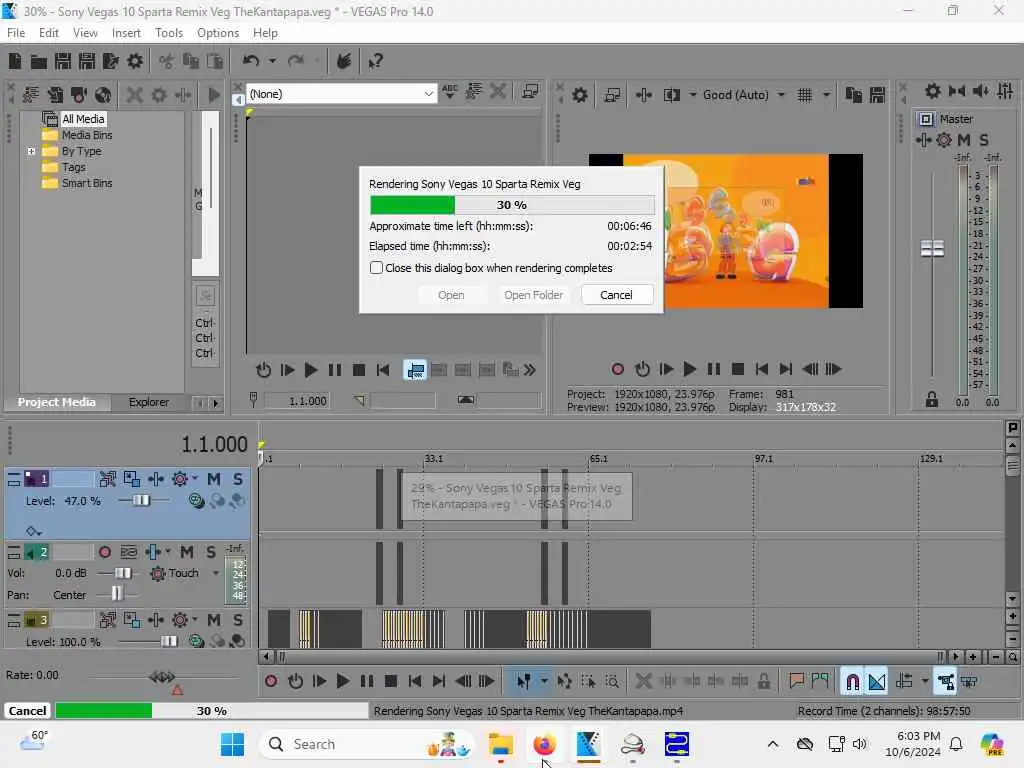Click Go to Start in timeline transport

(415, 682)
